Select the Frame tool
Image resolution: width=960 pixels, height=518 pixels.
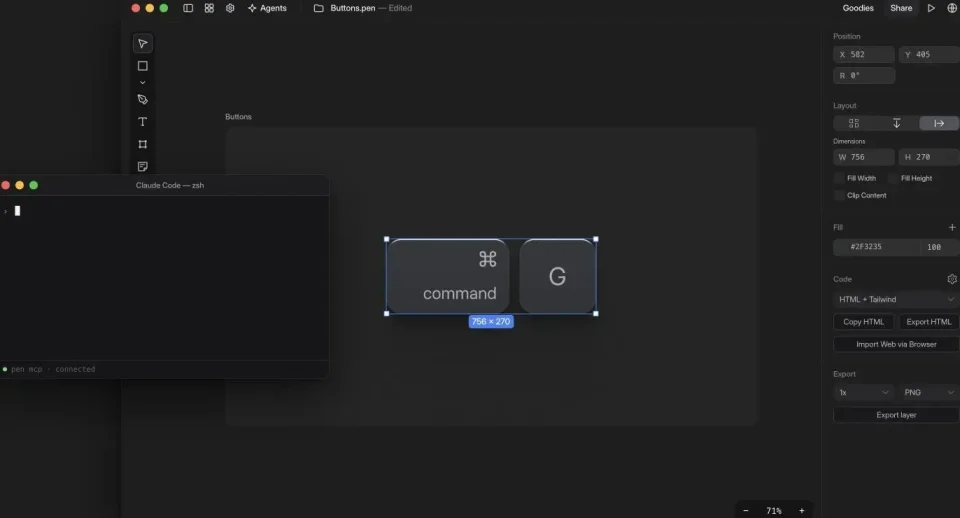(143, 144)
